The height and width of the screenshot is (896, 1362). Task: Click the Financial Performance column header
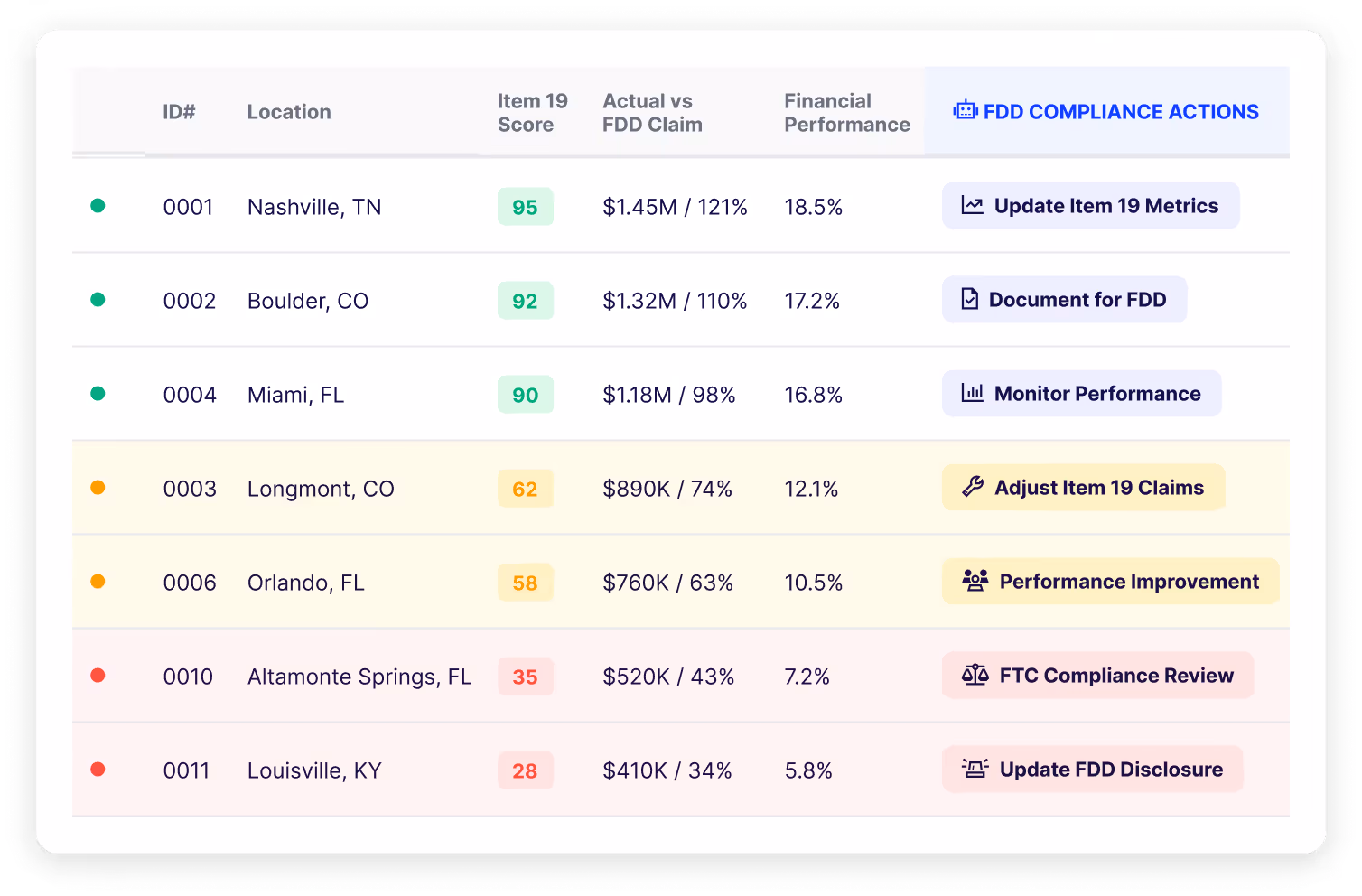point(846,113)
